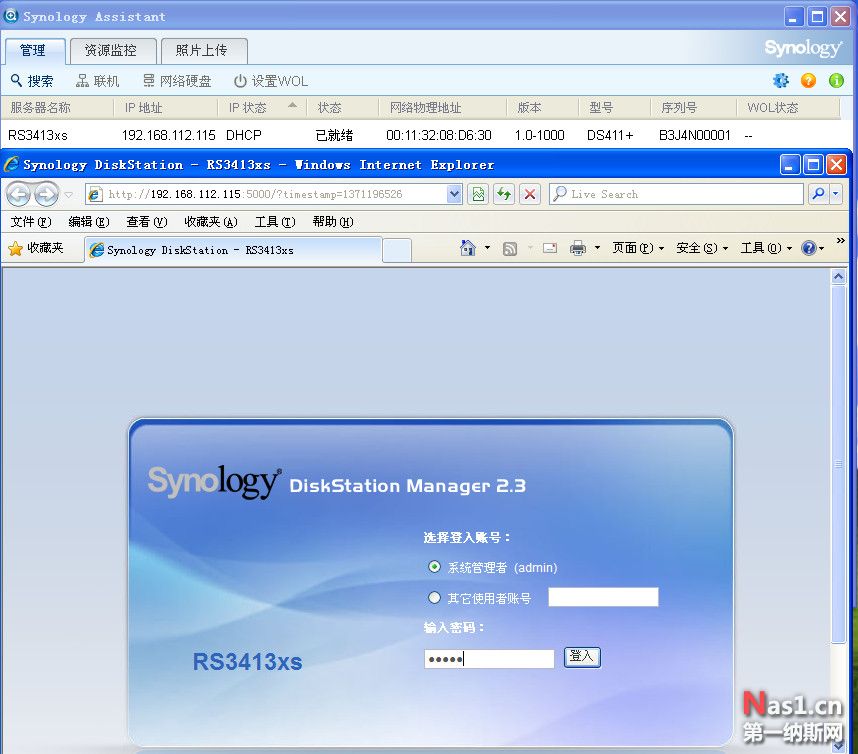Switch to the 资源监控 tab
858x754 pixels.
(113, 51)
